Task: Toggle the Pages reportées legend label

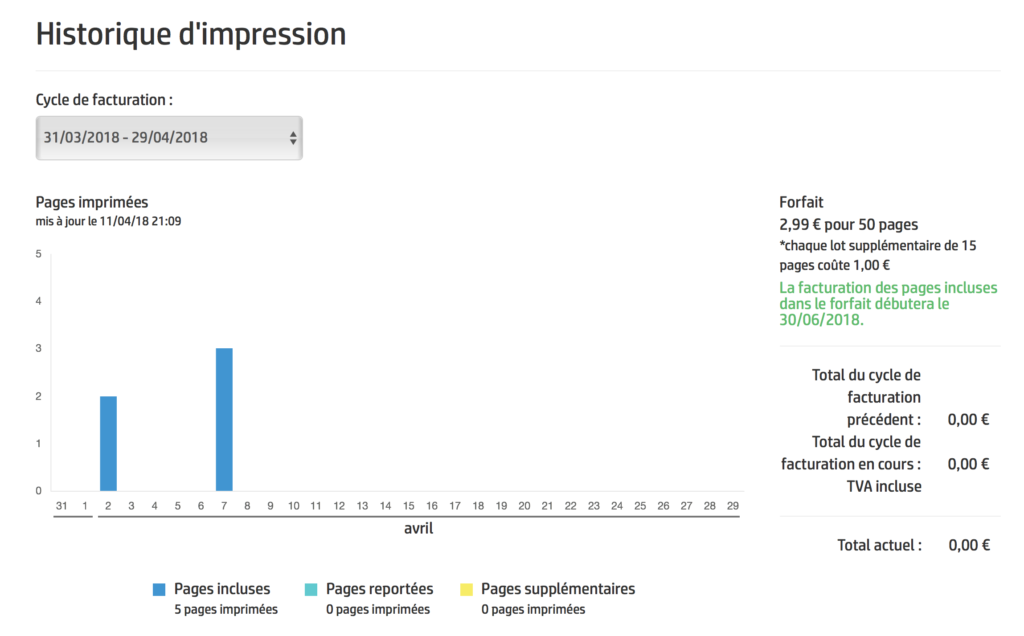Action: click(x=379, y=589)
